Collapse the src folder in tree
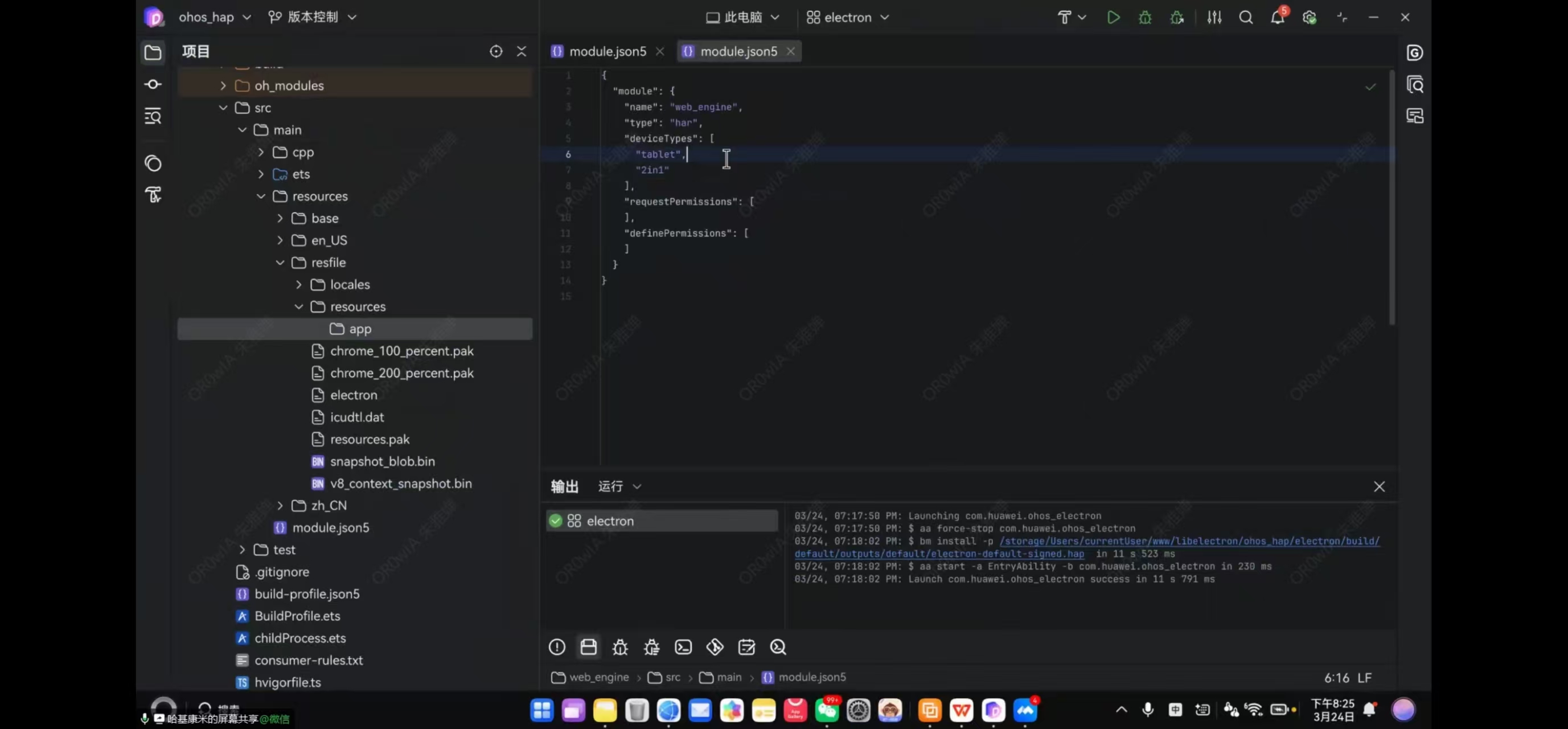 coord(223,108)
